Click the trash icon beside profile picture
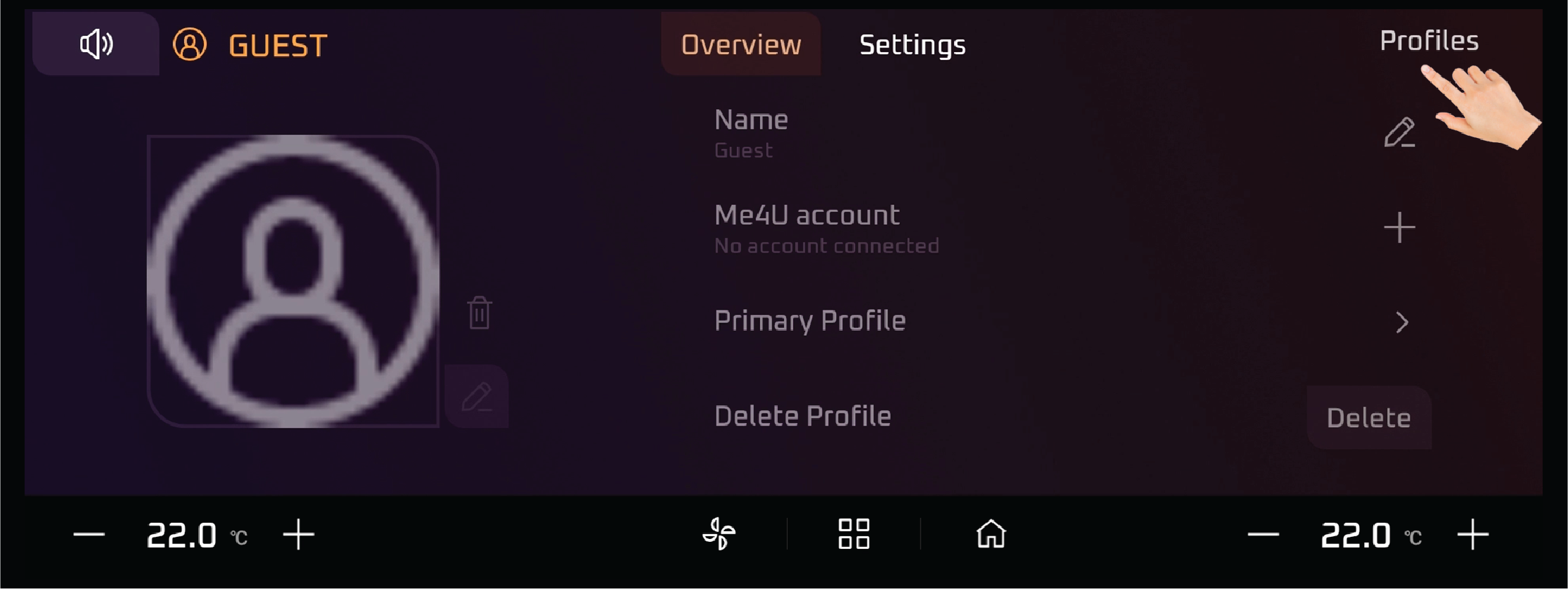Screen dimensions: 1568x589 (x=480, y=312)
